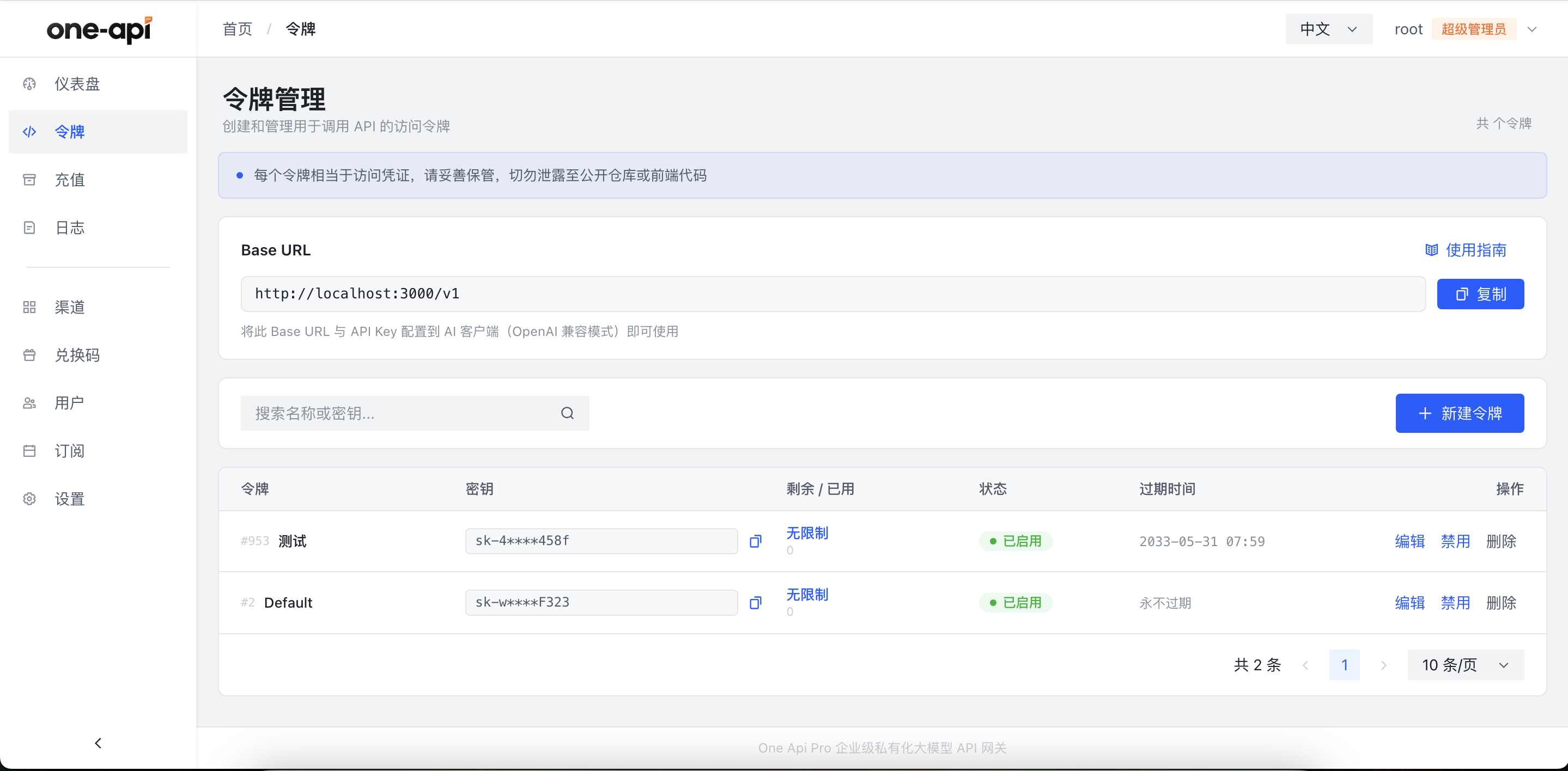Click the 用户 people icon in sidebar

click(x=29, y=403)
